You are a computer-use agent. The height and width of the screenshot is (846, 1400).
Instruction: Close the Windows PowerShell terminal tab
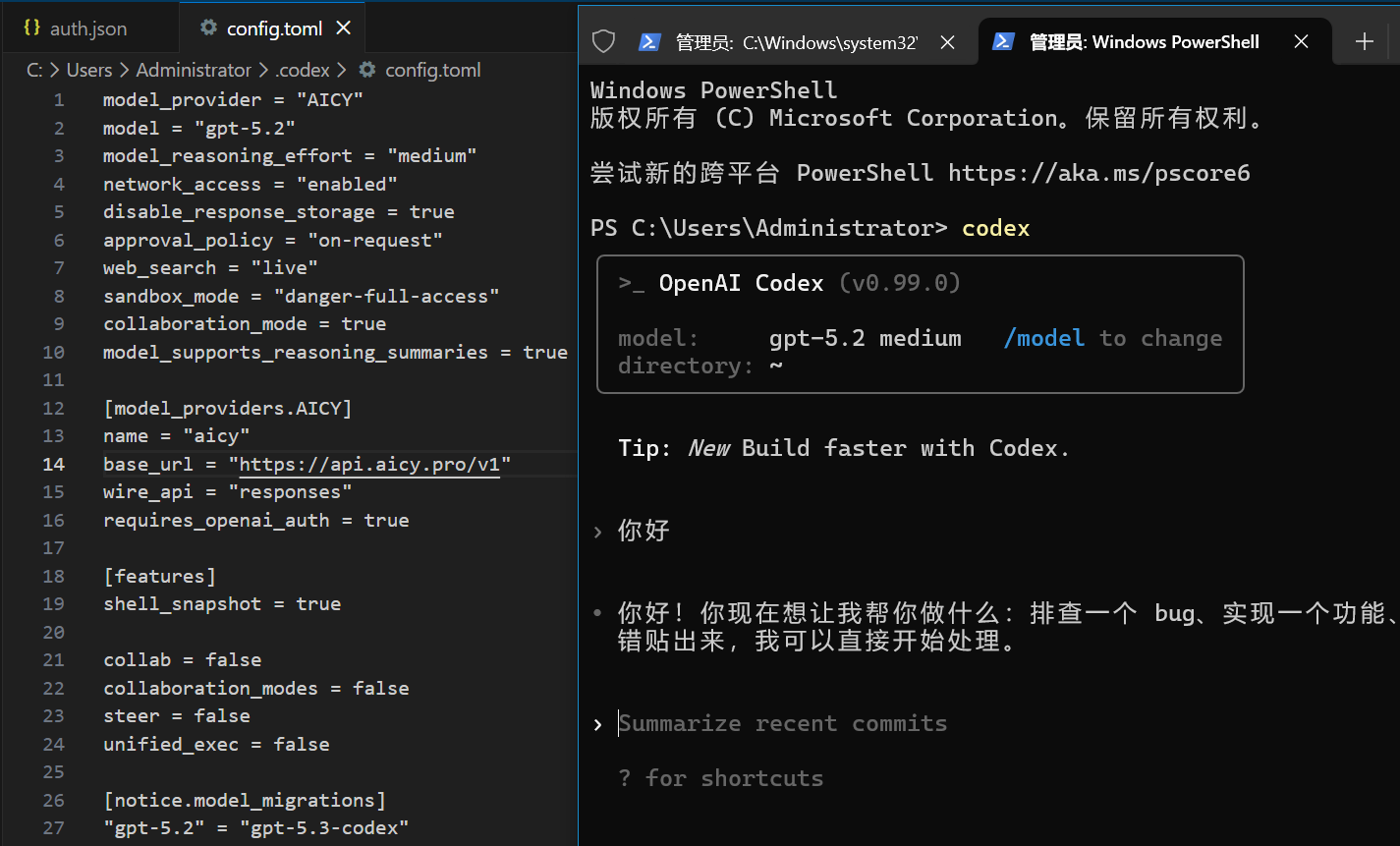pos(1301,42)
